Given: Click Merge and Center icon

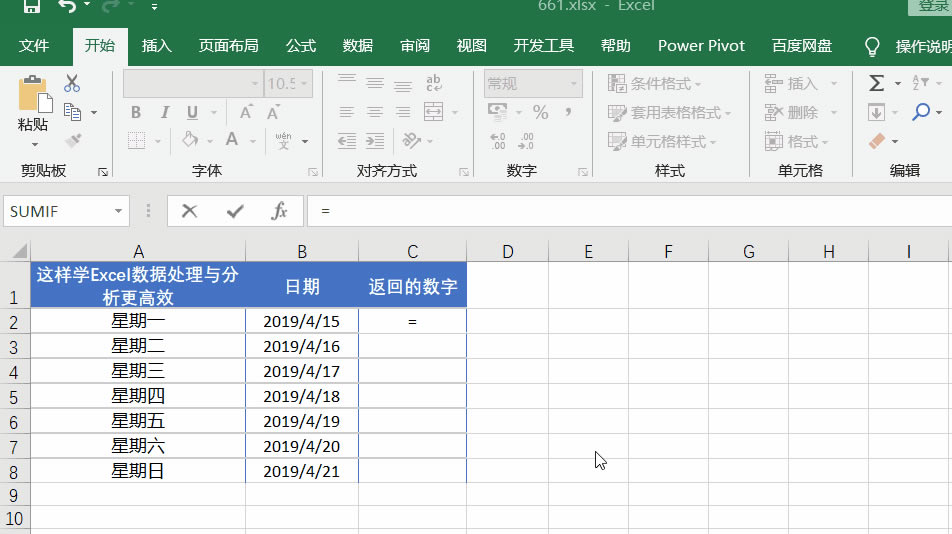Looking at the screenshot, I should point(434,112).
